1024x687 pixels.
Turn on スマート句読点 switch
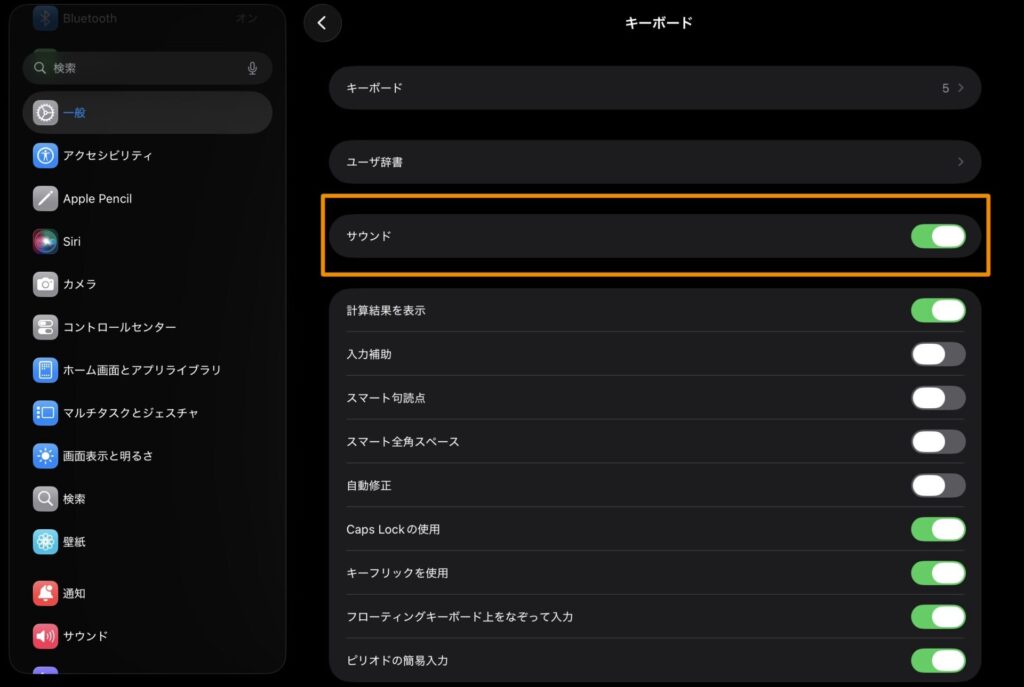(x=937, y=398)
